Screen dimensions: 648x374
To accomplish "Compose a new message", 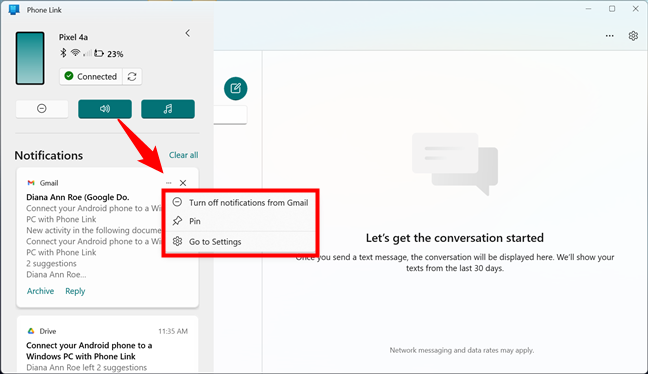I will tap(236, 88).
